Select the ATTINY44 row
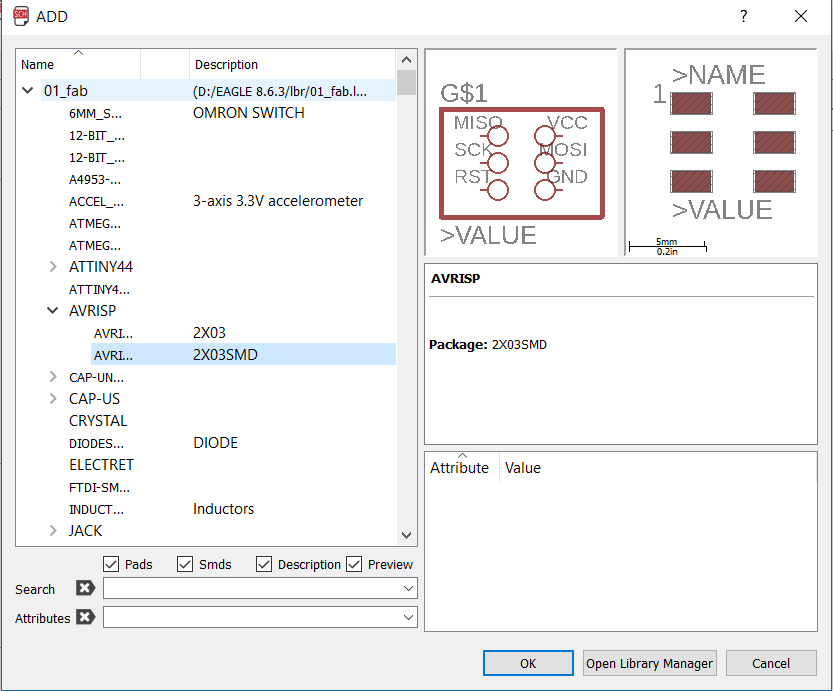The height and width of the screenshot is (691, 833). [x=206, y=267]
